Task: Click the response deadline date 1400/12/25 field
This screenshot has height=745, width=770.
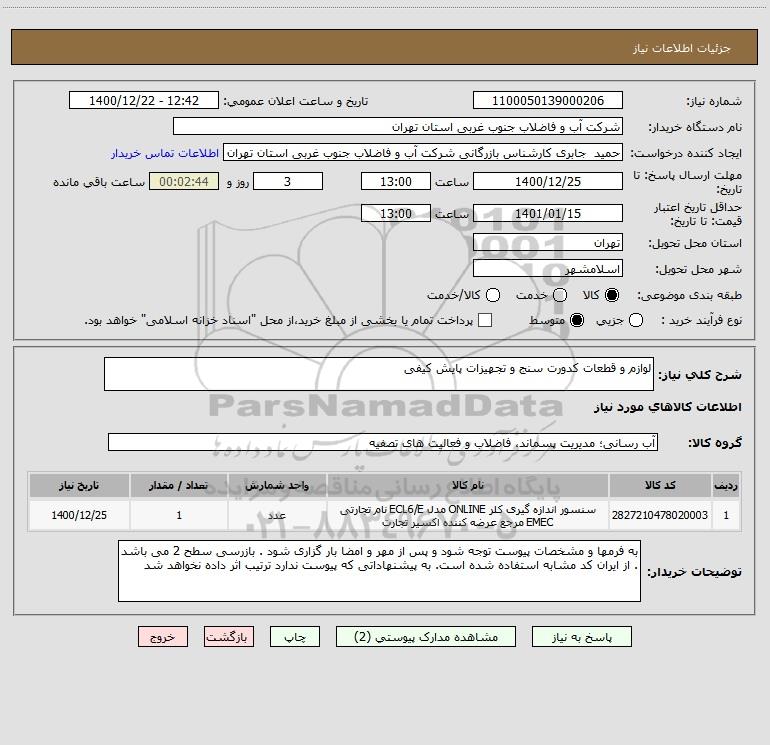Action: [548, 181]
